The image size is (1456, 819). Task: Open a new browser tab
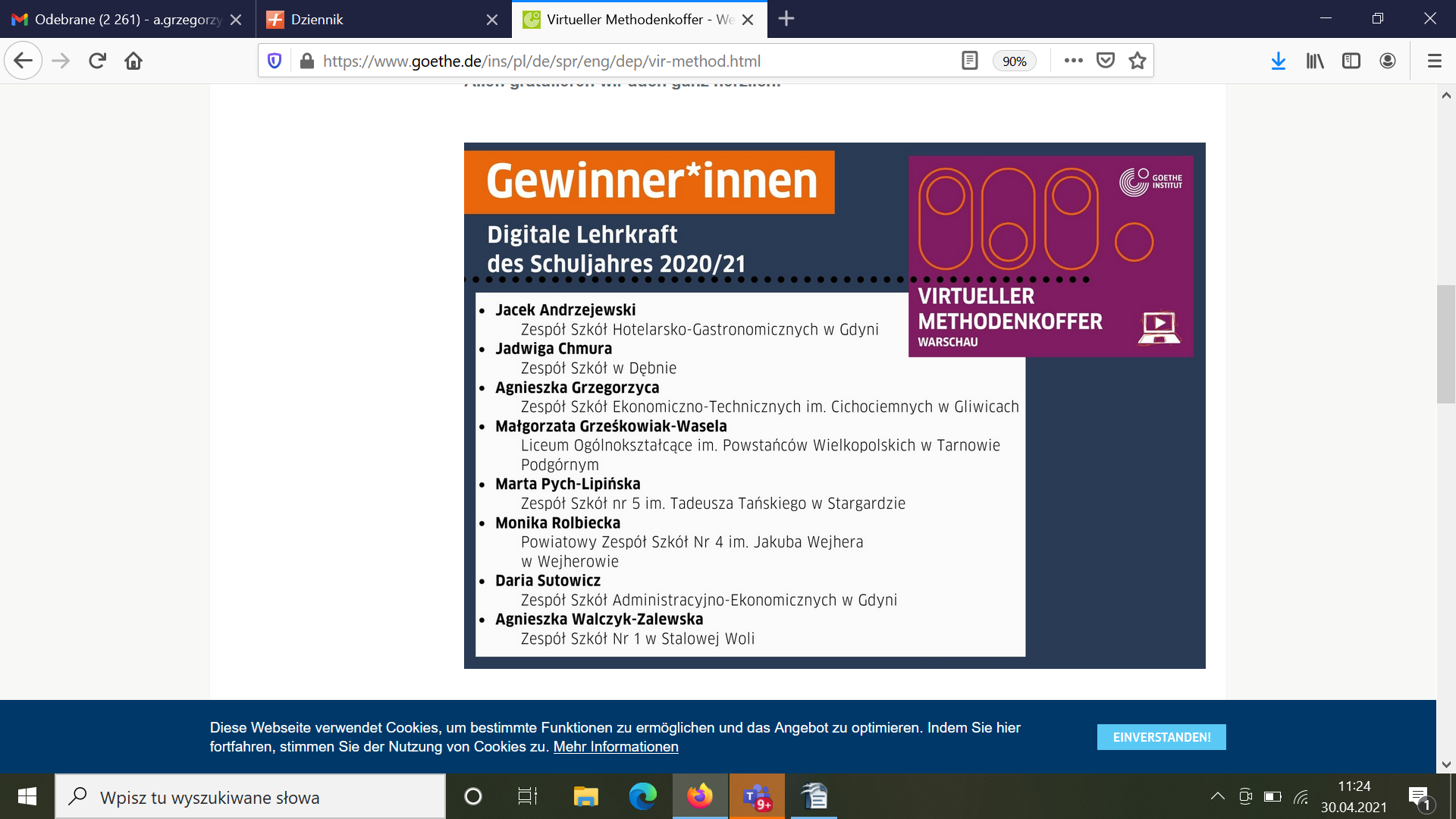[x=786, y=19]
